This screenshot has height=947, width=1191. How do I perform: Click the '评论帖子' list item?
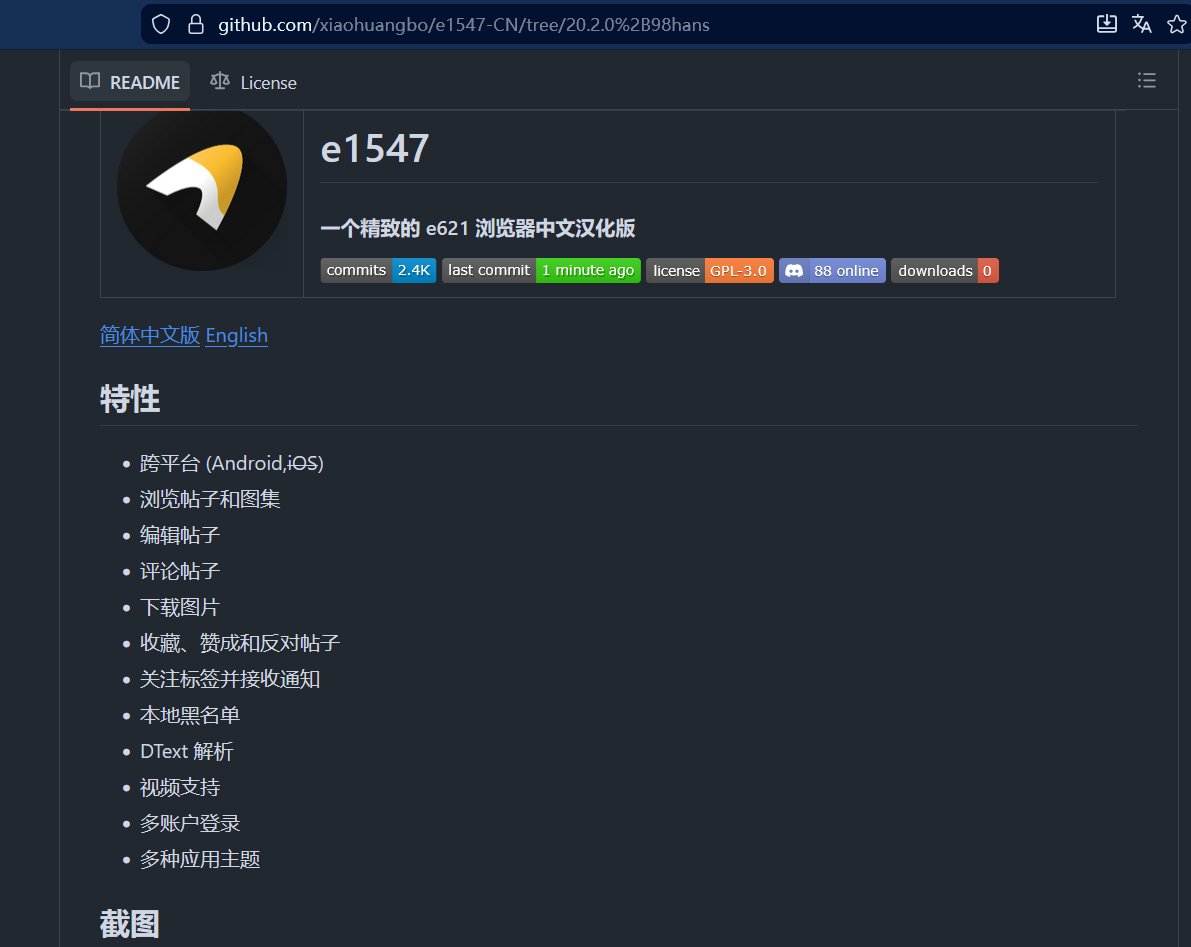tap(180, 571)
